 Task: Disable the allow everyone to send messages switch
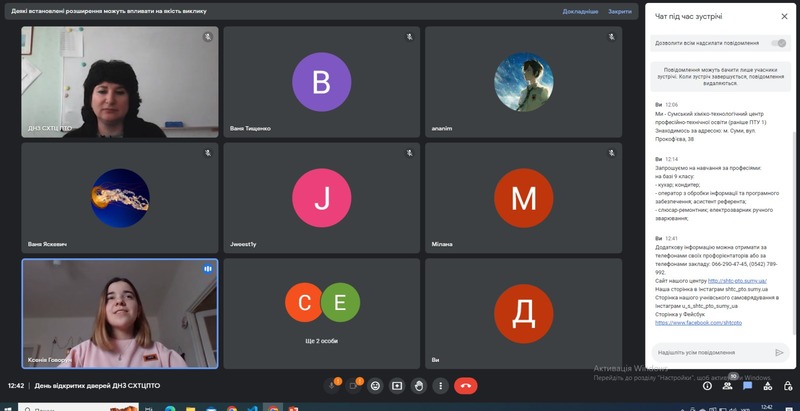(780, 43)
